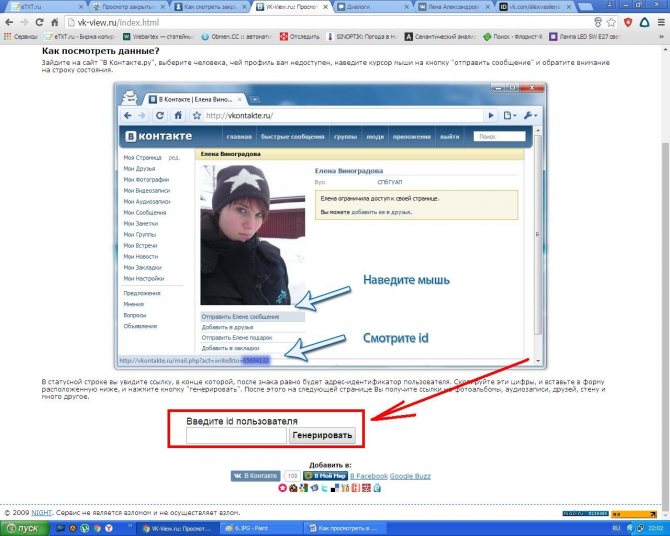This screenshot has height=536, width=670.
Task: Share via the light-blue Twitter icon
Action: (325, 488)
